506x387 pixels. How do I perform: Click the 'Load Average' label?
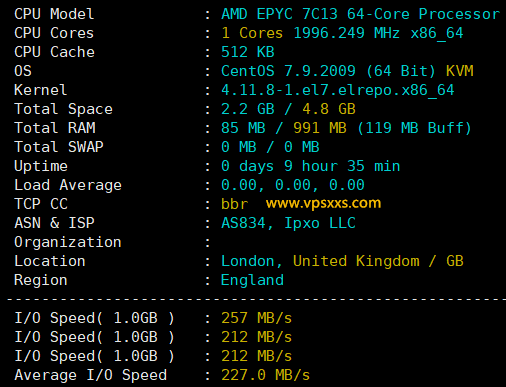click(68, 185)
